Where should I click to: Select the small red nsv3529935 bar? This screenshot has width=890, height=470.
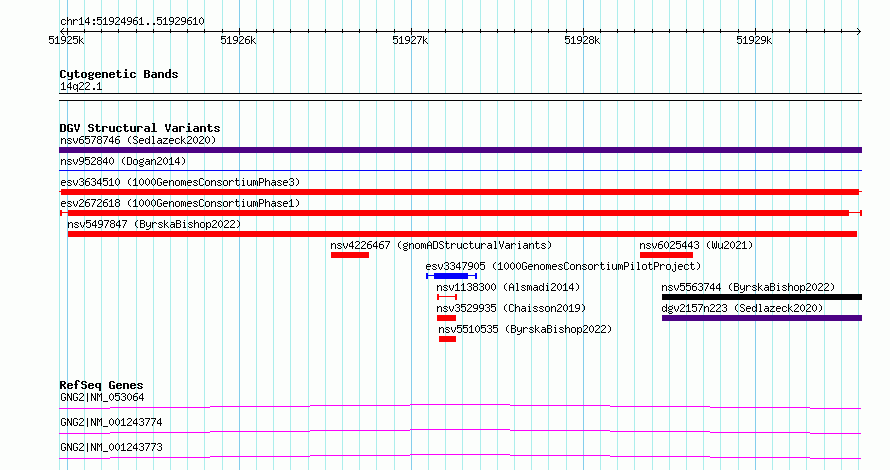click(x=446, y=318)
